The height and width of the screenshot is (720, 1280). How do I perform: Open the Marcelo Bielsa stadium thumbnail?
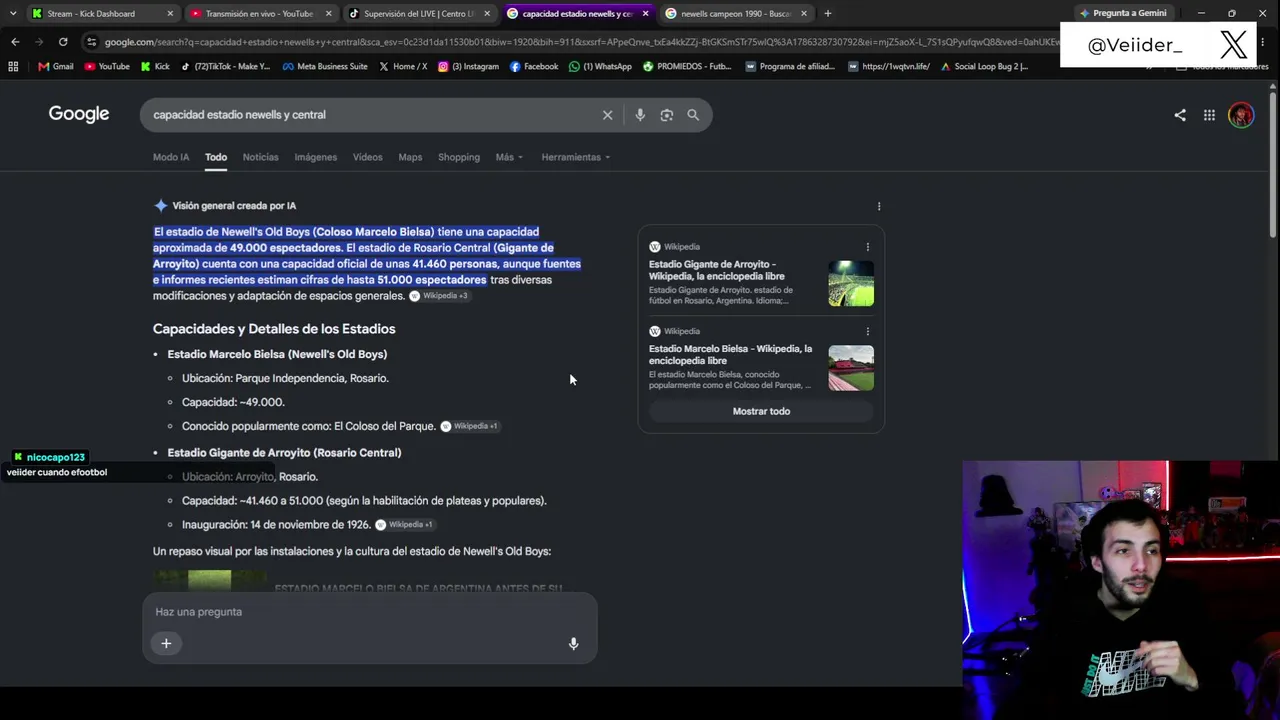(x=851, y=368)
